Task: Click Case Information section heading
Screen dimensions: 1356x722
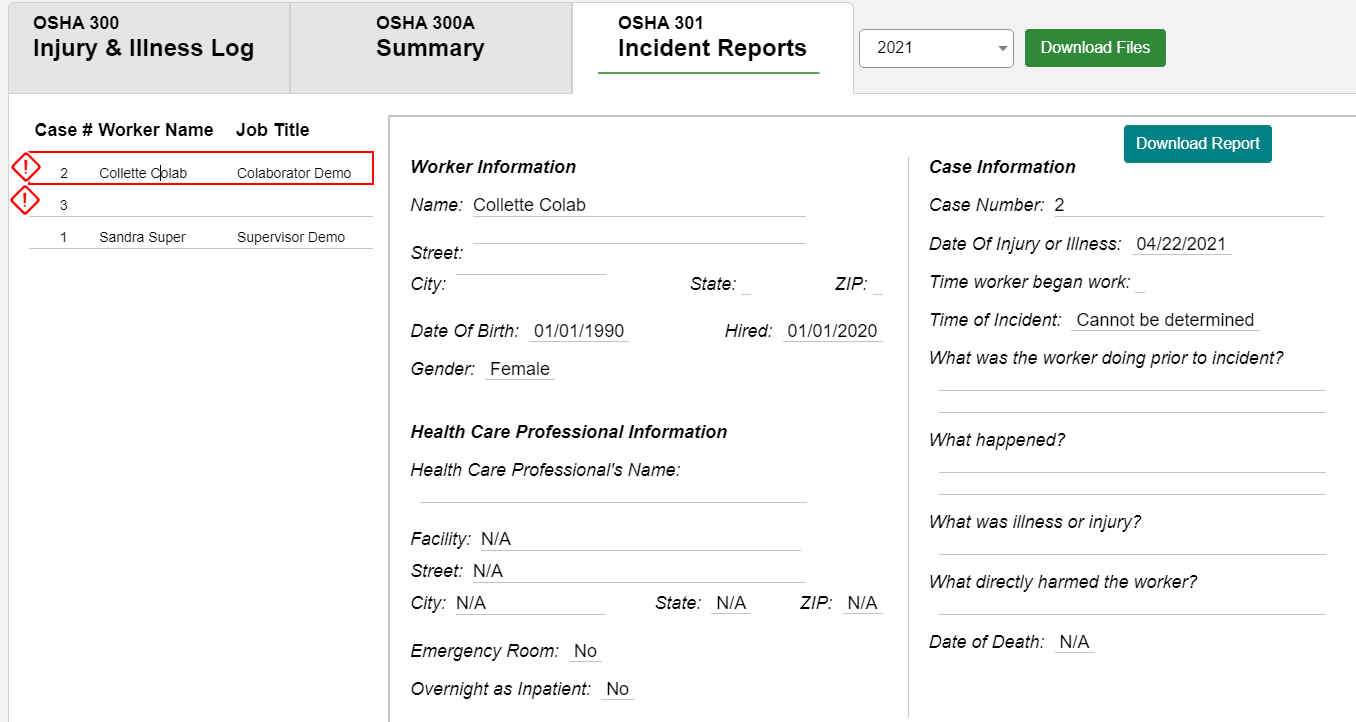Action: (x=1002, y=167)
